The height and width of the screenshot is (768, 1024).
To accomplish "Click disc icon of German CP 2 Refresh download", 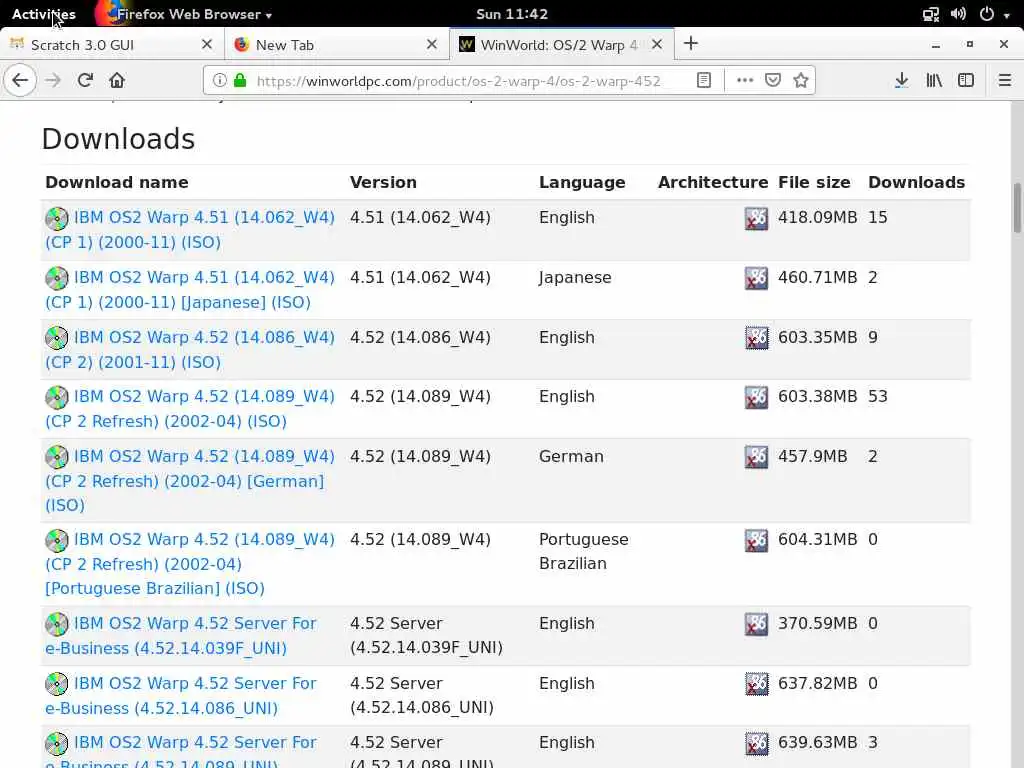I will click(57, 457).
